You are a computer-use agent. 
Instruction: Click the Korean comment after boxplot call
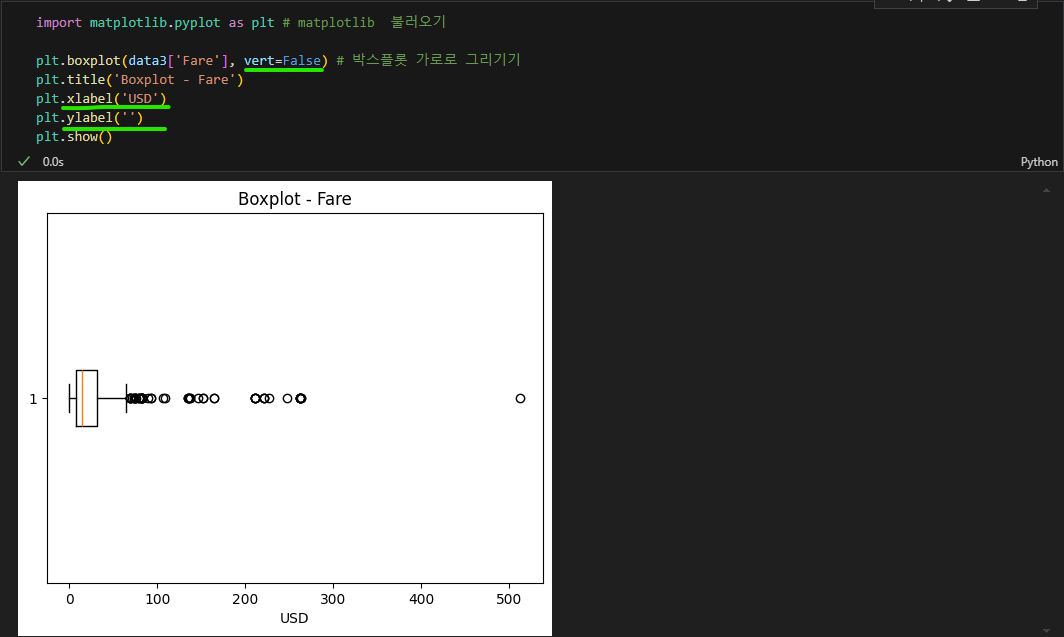(x=428, y=60)
